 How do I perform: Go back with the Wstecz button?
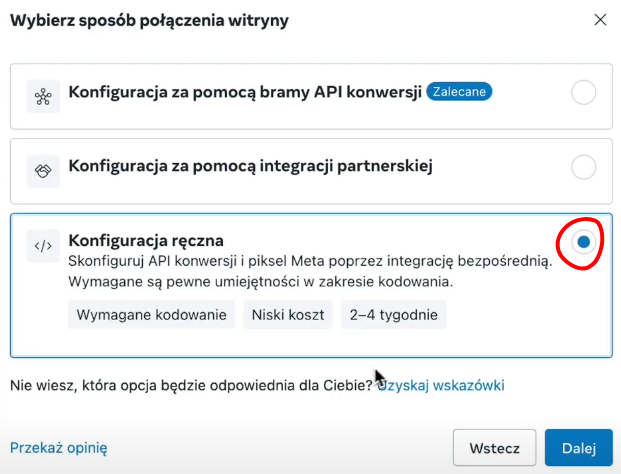point(495,448)
